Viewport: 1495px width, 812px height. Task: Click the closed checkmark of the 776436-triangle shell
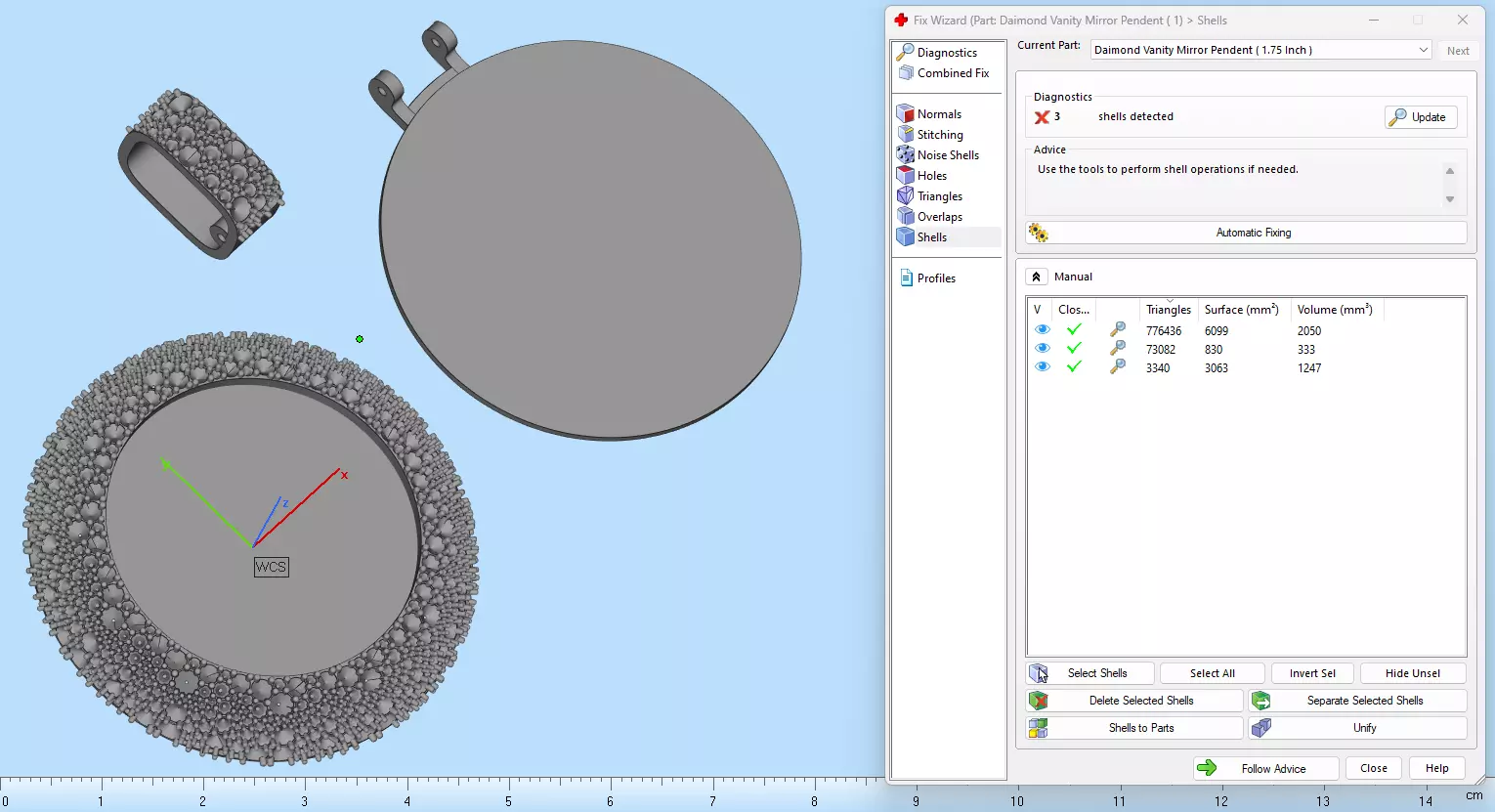[1074, 330]
